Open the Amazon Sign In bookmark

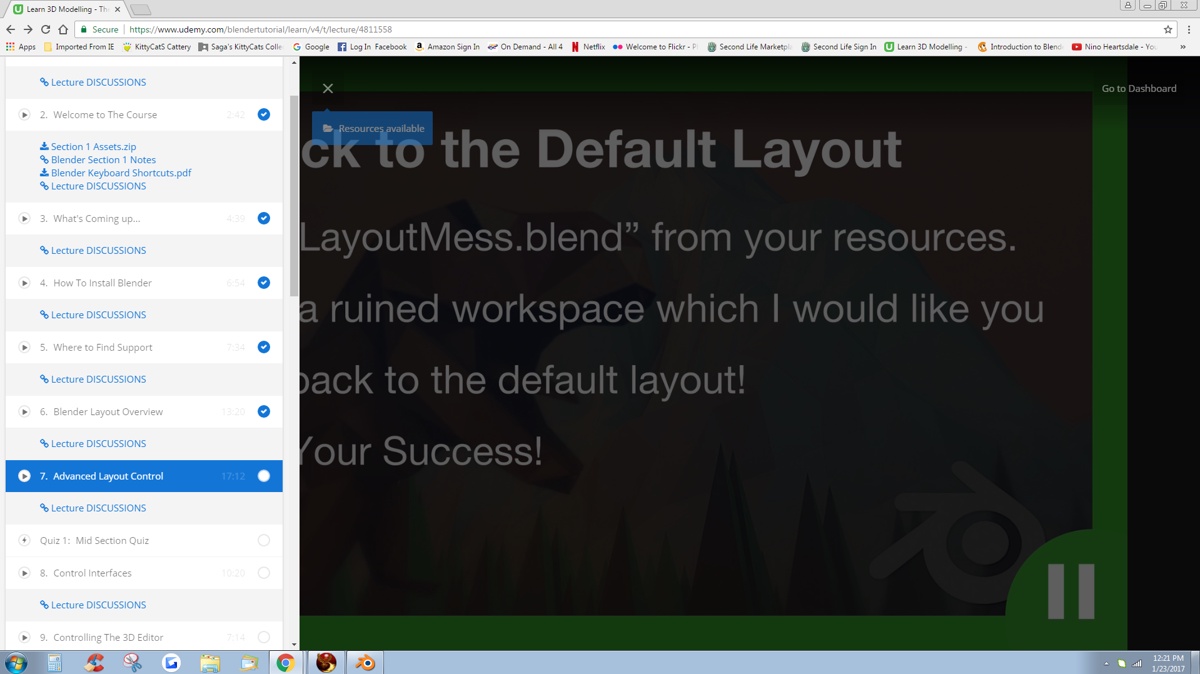coord(447,47)
